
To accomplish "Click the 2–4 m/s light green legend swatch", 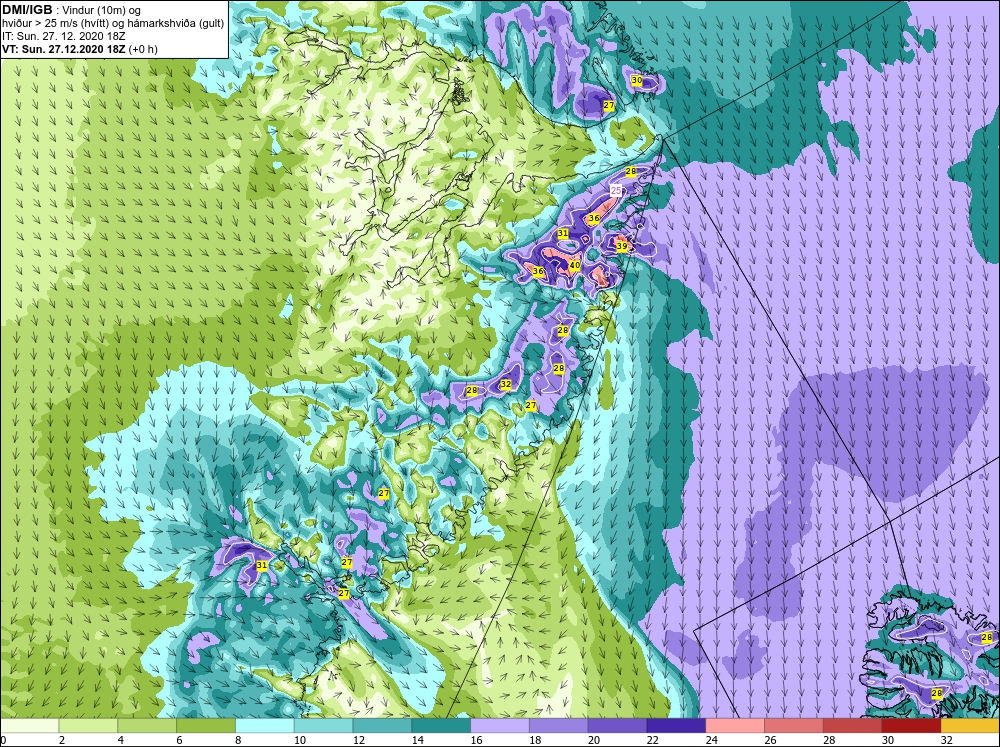I will [x=88, y=725].
